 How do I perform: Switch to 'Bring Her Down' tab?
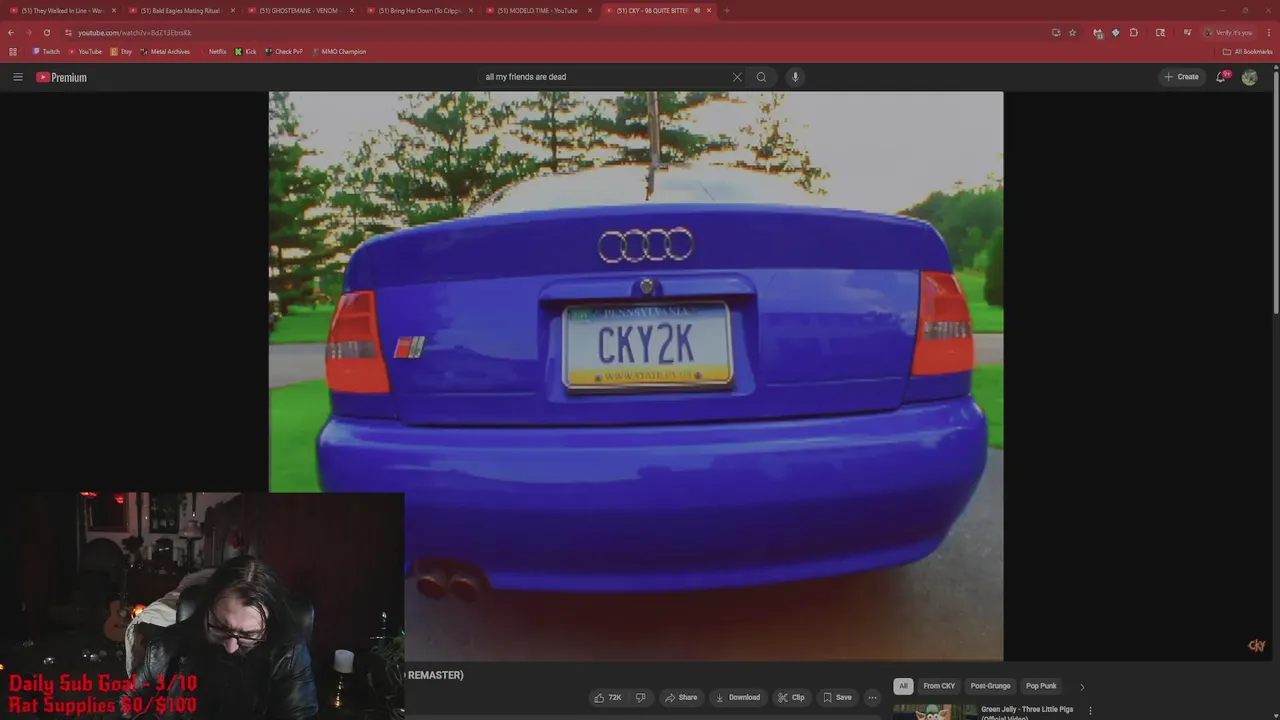click(417, 10)
